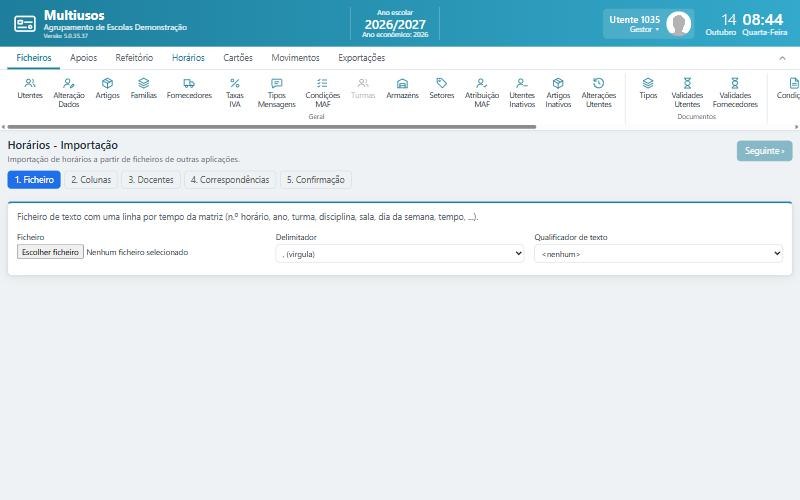Viewport: 800px width, 500px height.
Task: Click the 08:44 clock display
Action: 762,19
